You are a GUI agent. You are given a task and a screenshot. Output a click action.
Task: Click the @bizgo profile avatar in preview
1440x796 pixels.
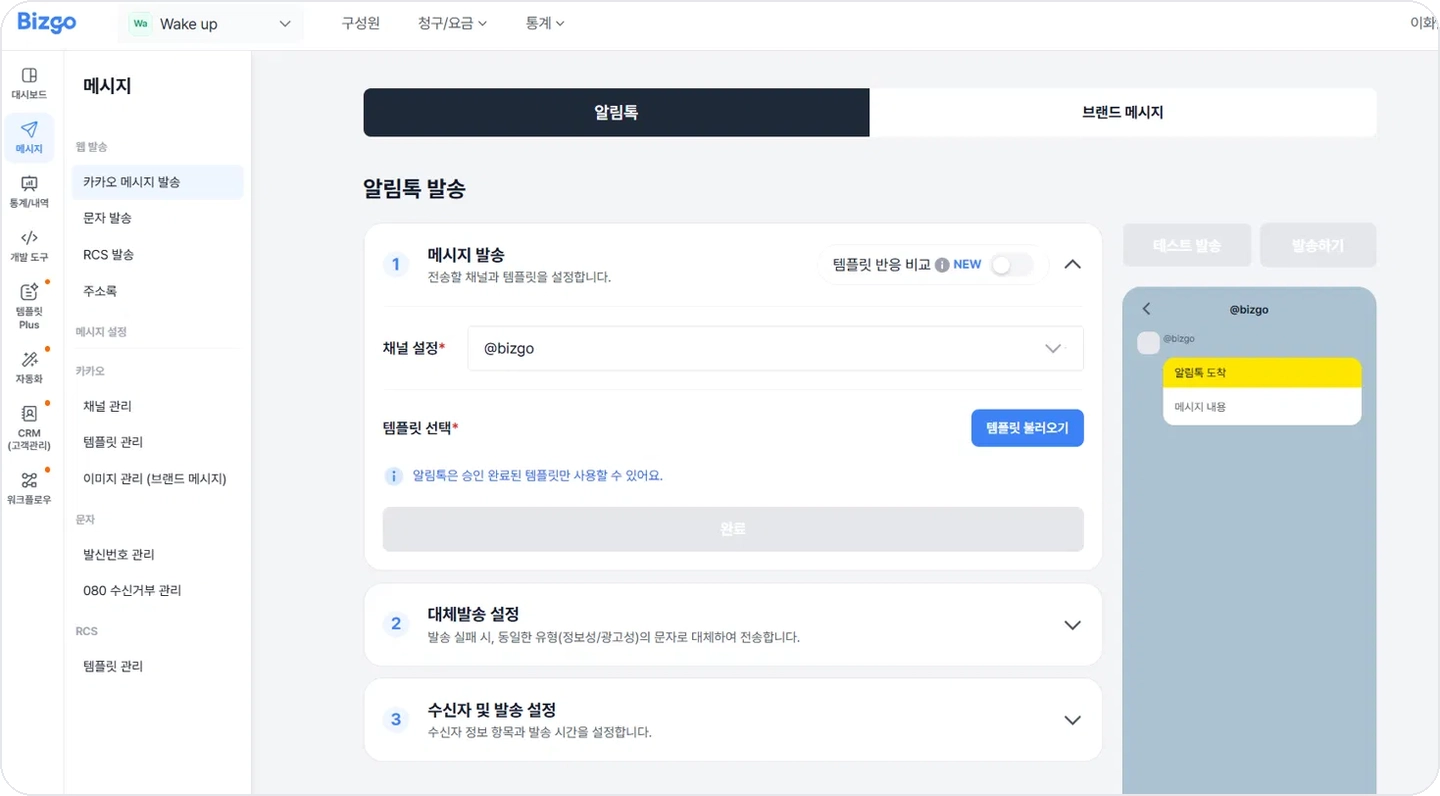pos(1149,343)
